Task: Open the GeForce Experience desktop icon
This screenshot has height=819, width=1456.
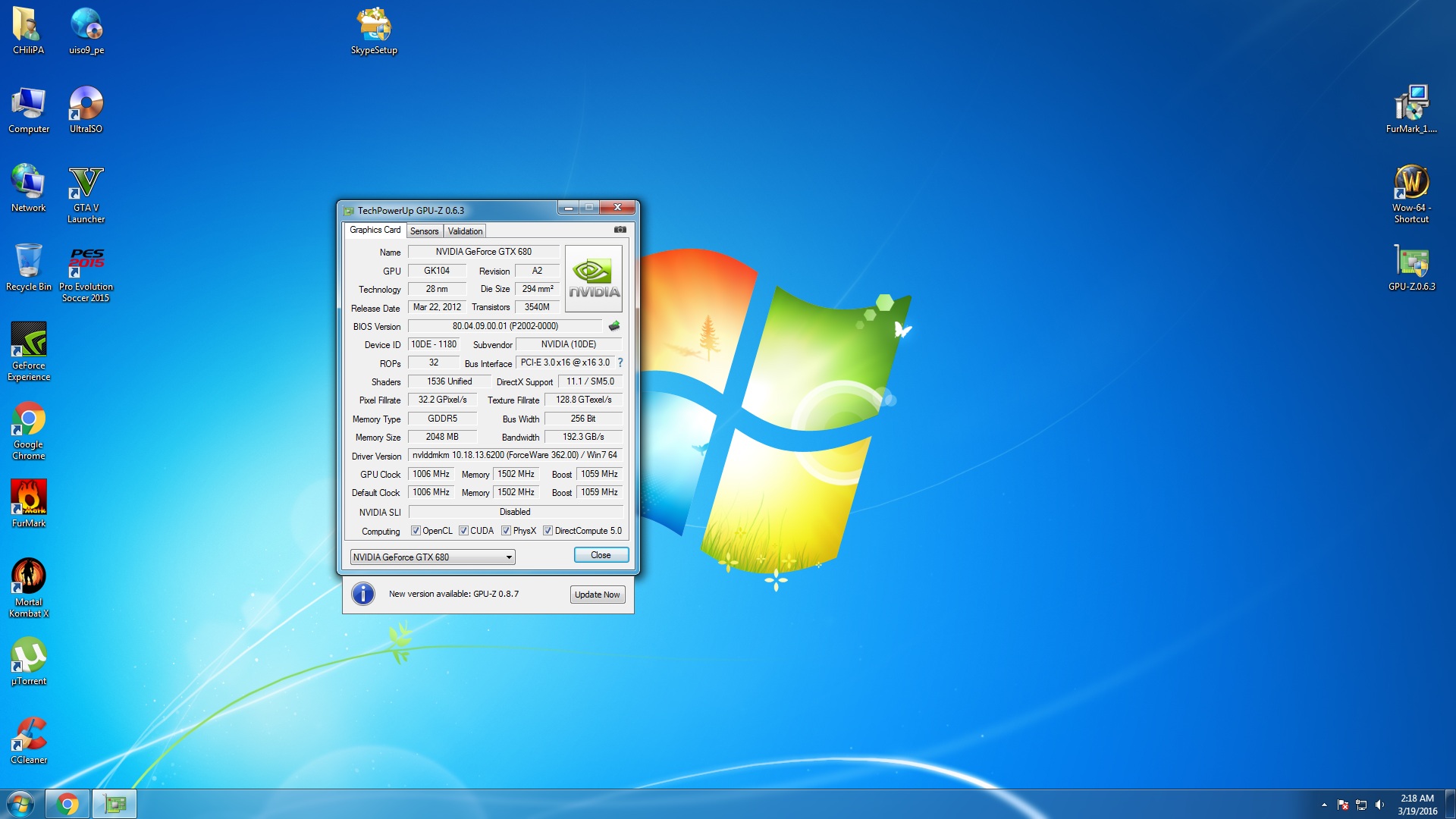Action: 29,351
